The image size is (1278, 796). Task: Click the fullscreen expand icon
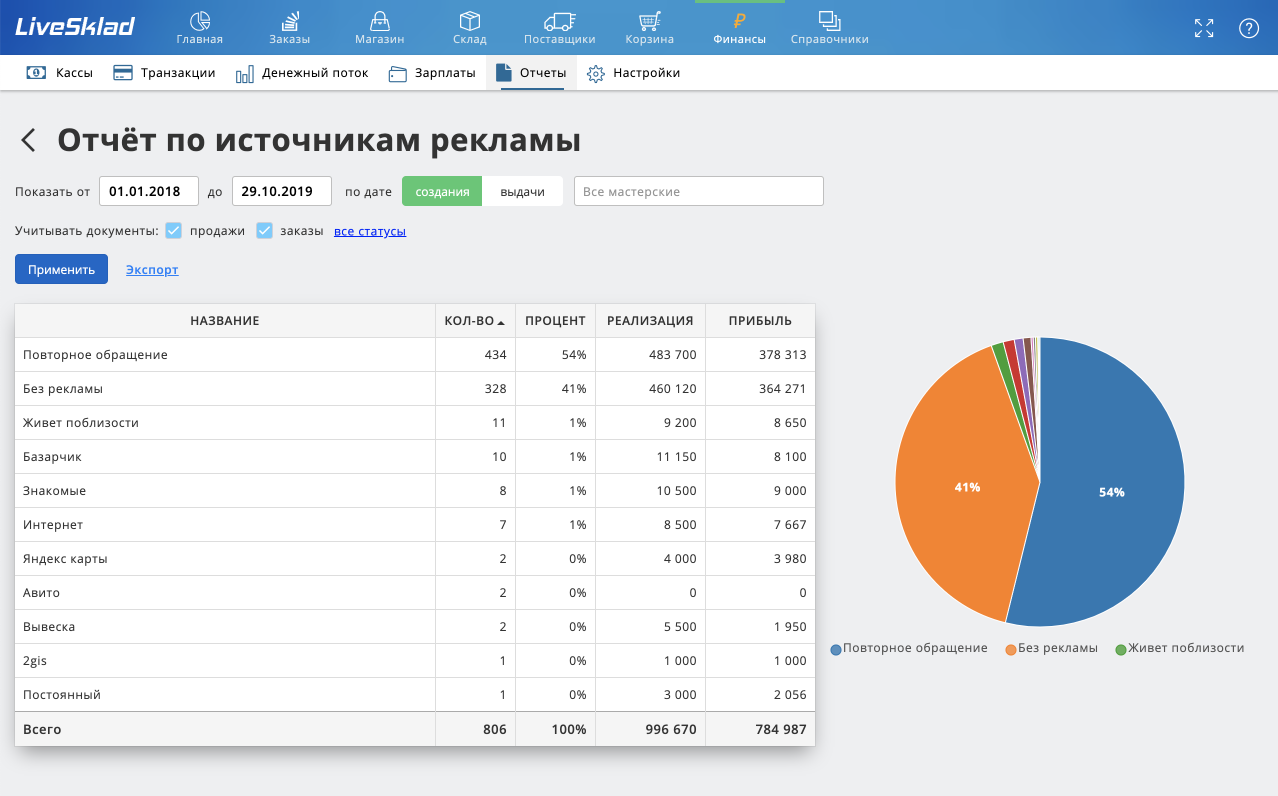pos(1204,28)
